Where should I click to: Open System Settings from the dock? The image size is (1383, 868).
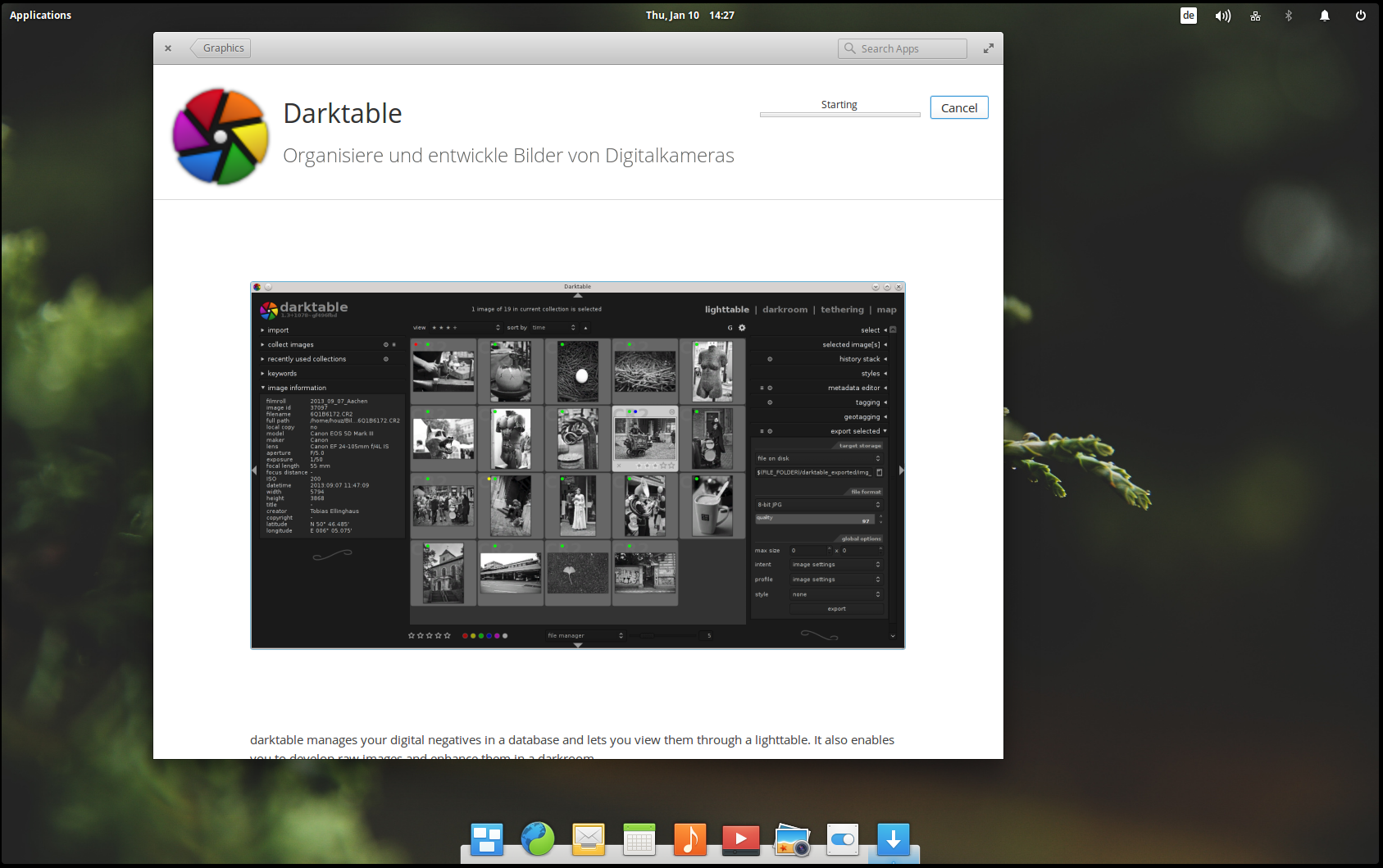843,839
